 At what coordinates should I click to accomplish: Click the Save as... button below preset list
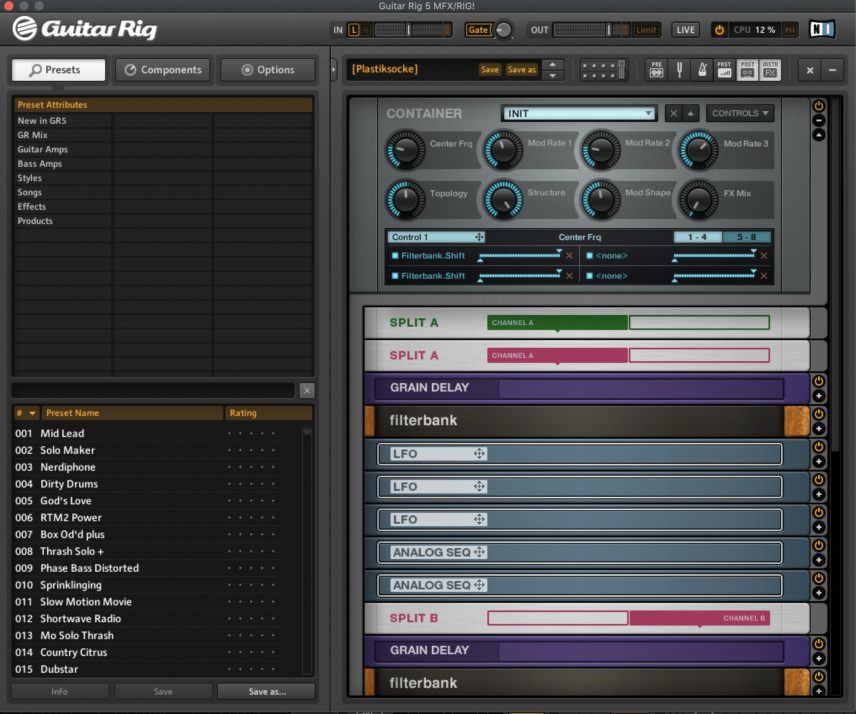266,692
